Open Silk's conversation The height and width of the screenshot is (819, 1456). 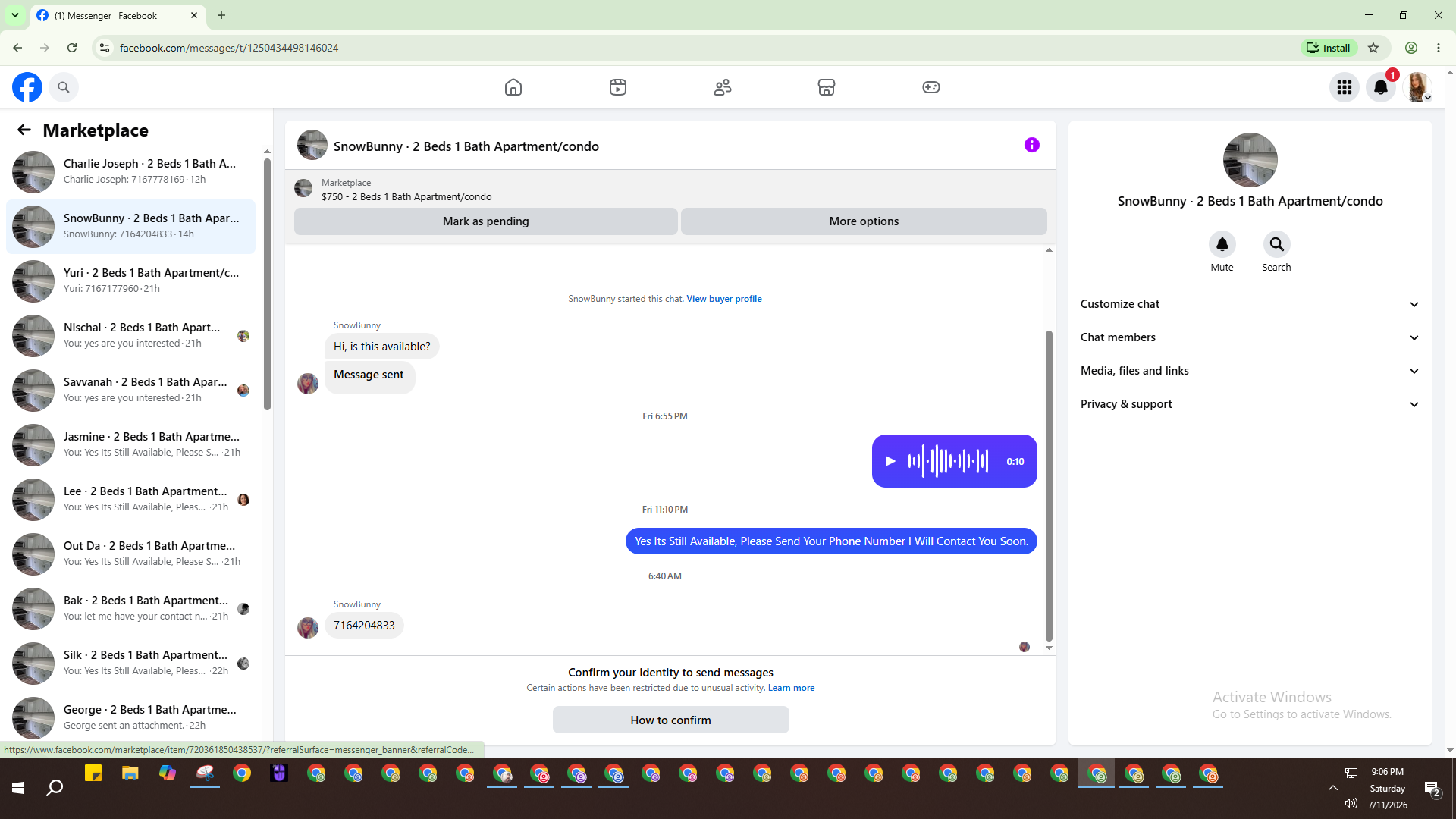point(130,663)
